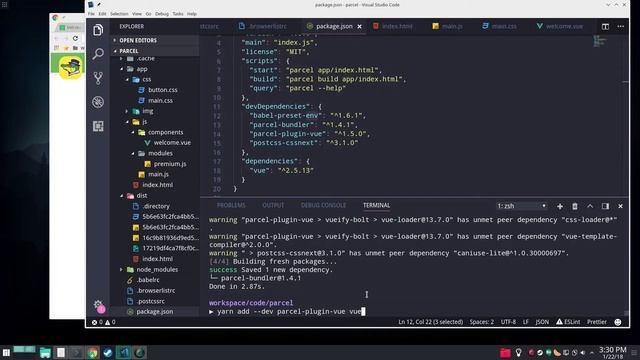Kill terminal with the trash icon

coord(575,206)
